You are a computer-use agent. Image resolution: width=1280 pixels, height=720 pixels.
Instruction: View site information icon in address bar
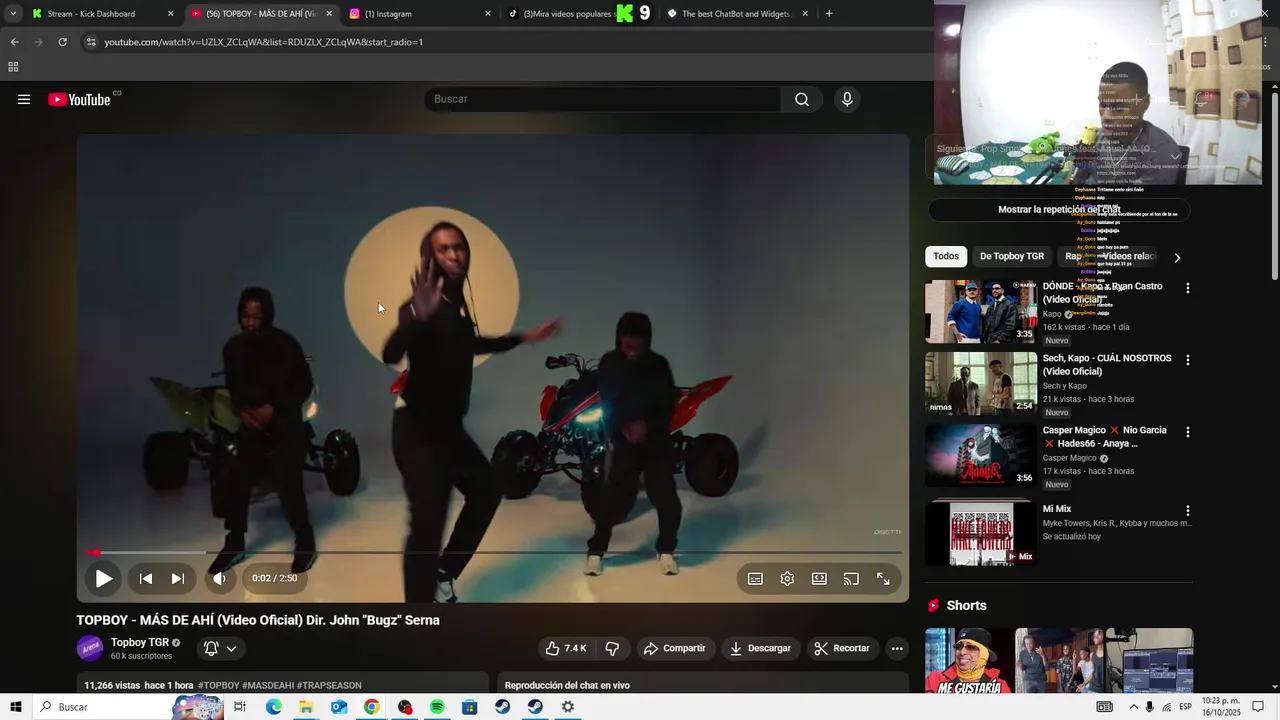91,42
